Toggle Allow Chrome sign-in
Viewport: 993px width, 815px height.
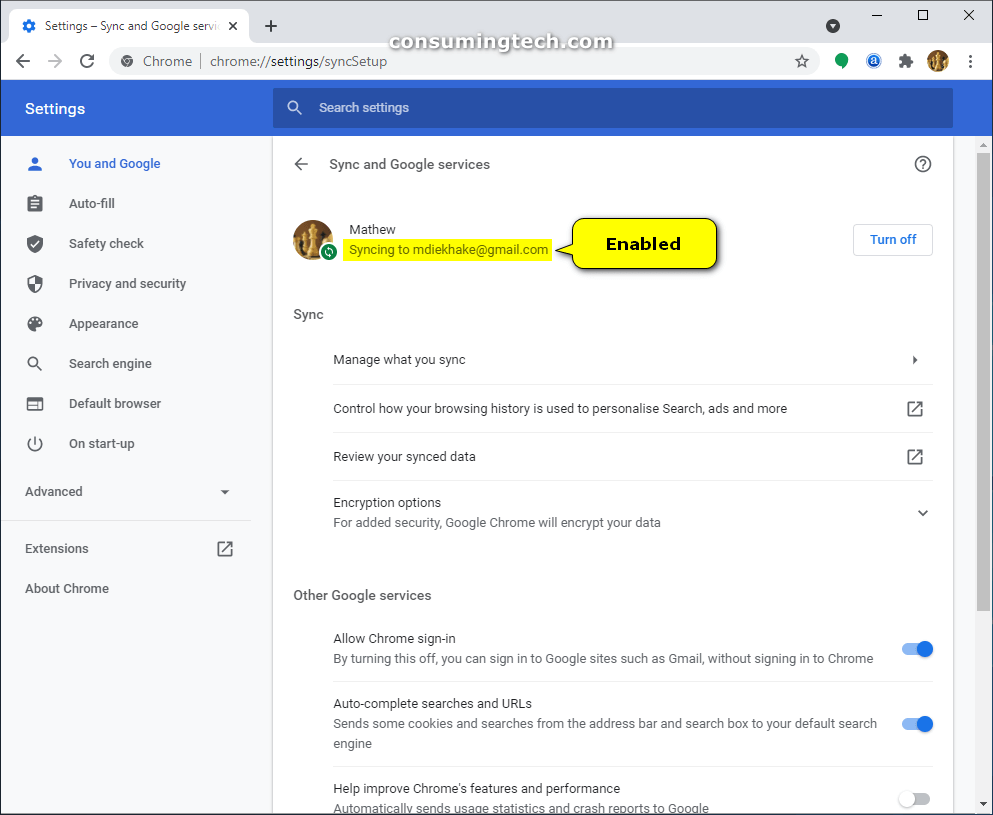click(917, 648)
